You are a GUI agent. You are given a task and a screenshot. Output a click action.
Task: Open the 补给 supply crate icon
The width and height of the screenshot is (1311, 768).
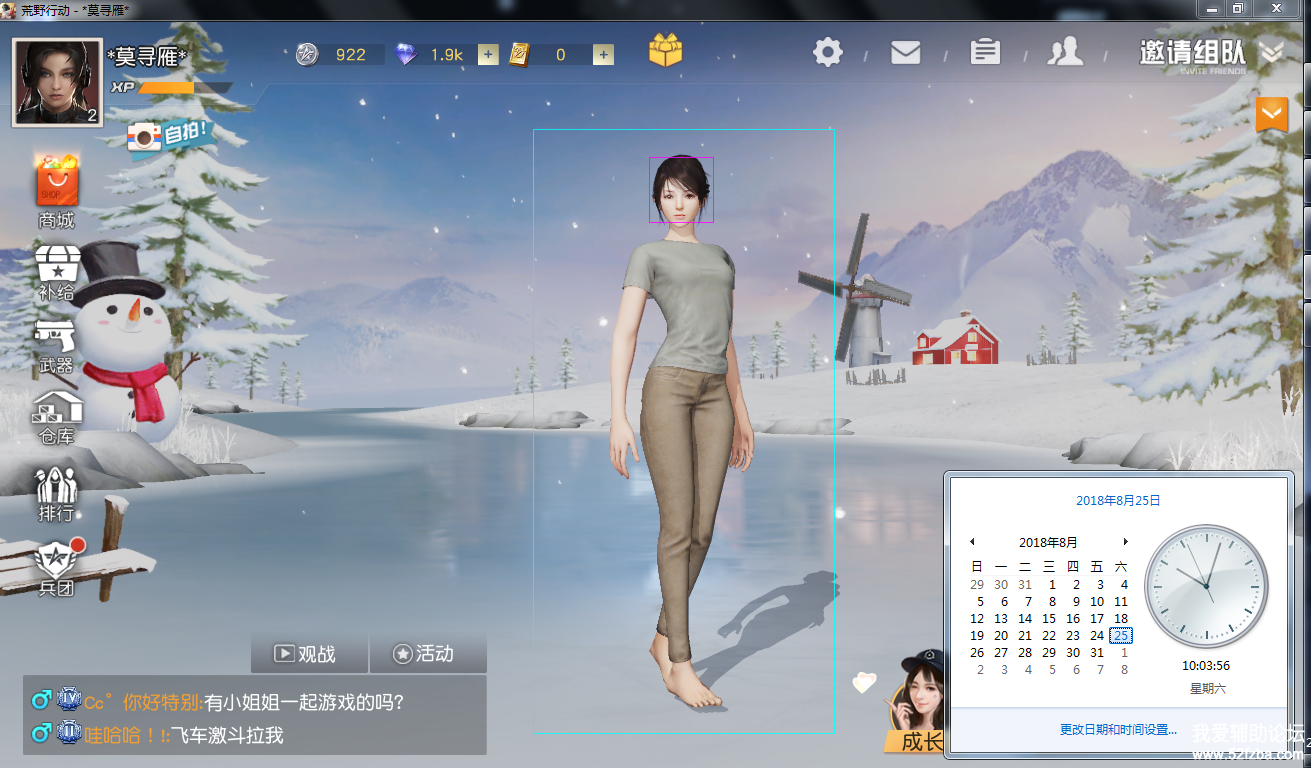(57, 263)
